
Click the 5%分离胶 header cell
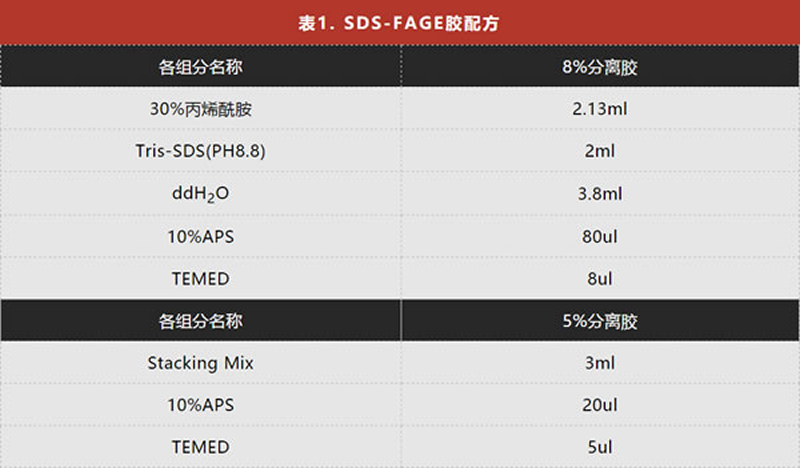click(599, 321)
